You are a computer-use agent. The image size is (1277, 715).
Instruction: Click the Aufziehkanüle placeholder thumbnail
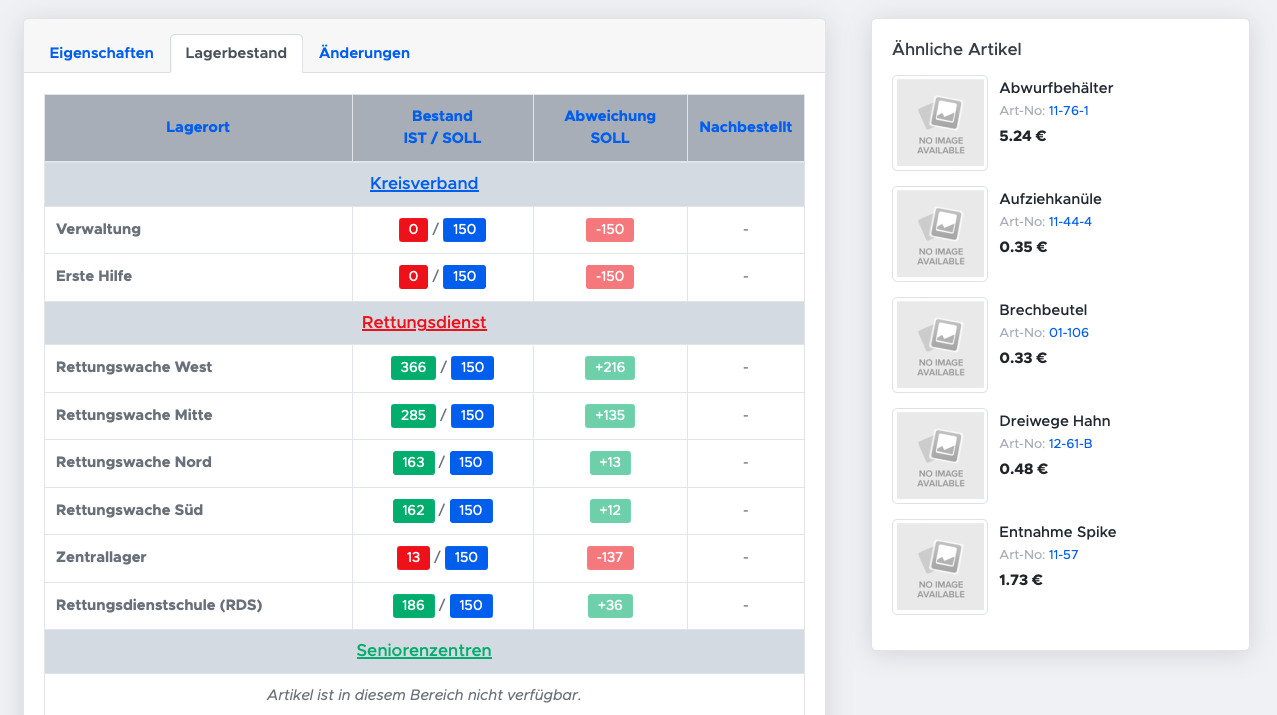[x=940, y=234]
